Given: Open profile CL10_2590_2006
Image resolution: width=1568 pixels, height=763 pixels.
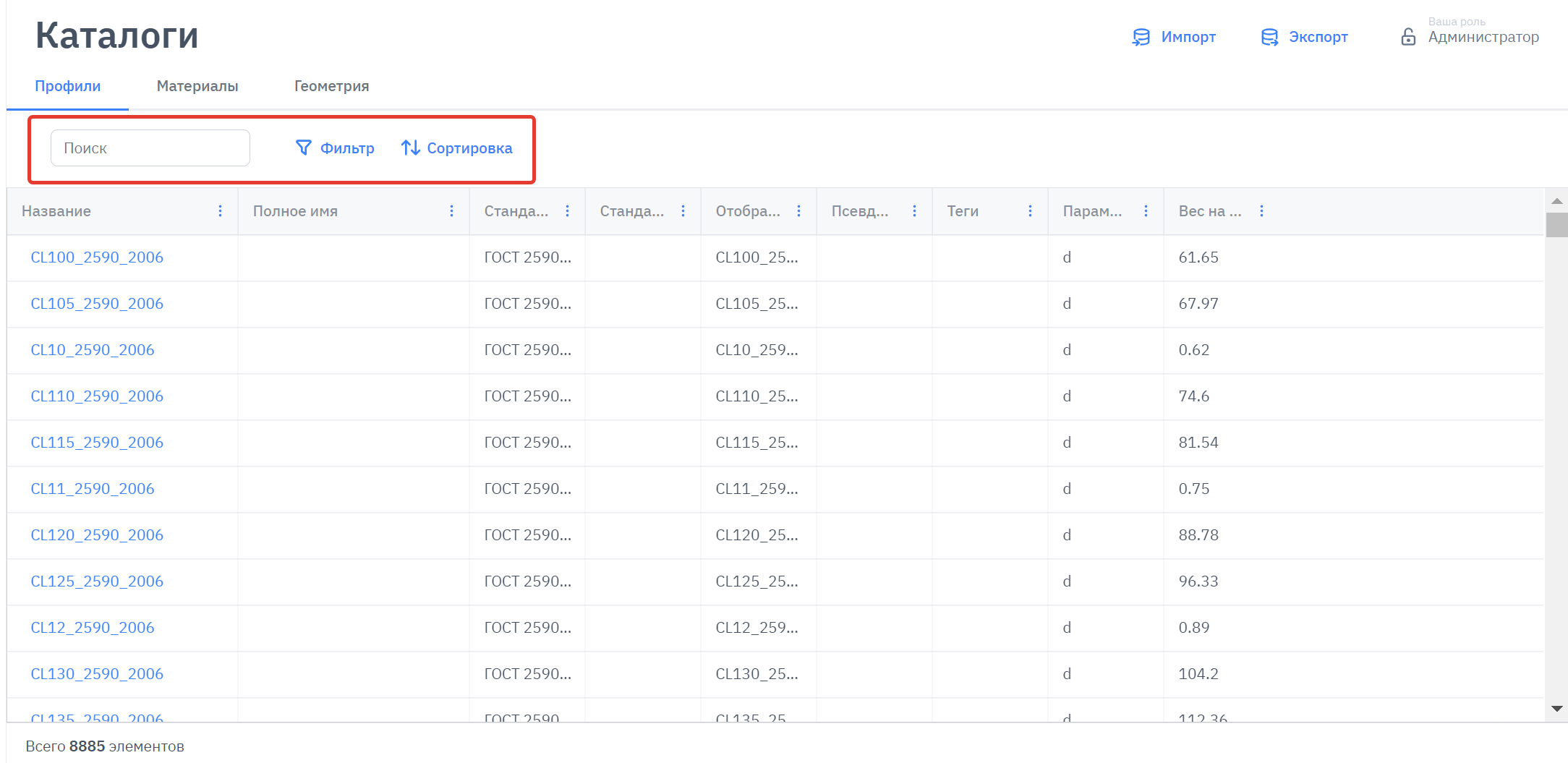Looking at the screenshot, I should coord(93,350).
